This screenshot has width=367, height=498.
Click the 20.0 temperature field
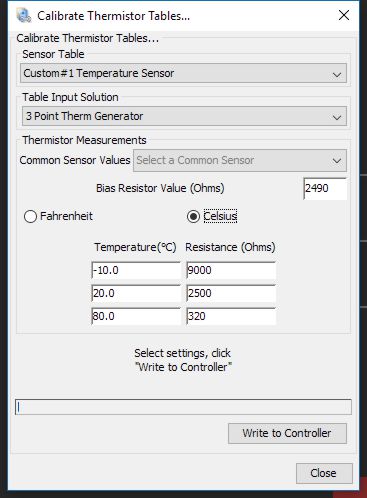(136, 293)
